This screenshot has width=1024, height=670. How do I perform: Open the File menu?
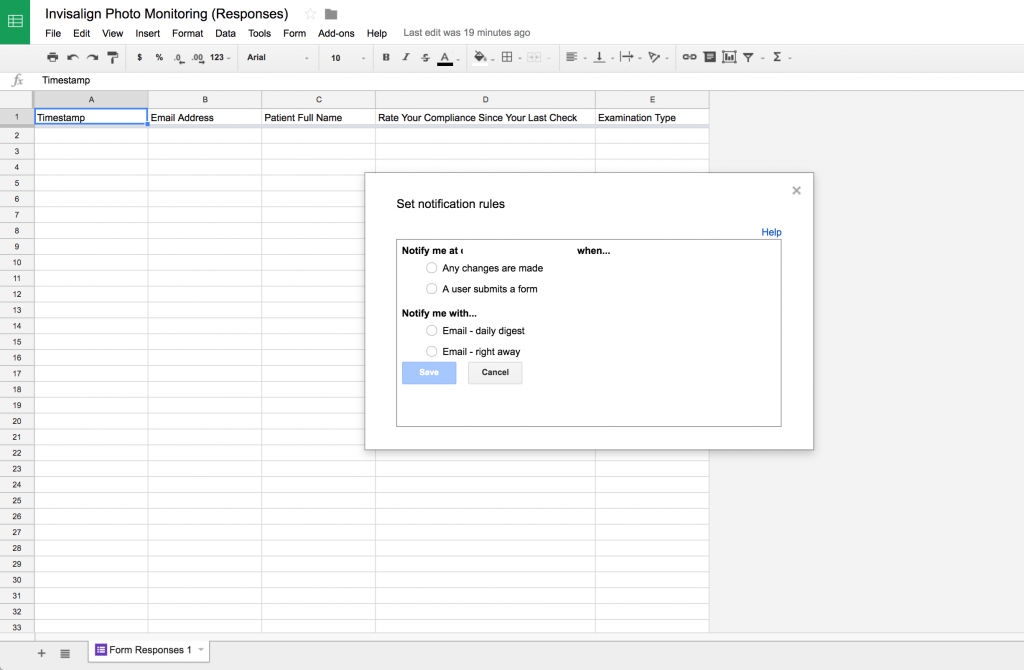coord(53,33)
